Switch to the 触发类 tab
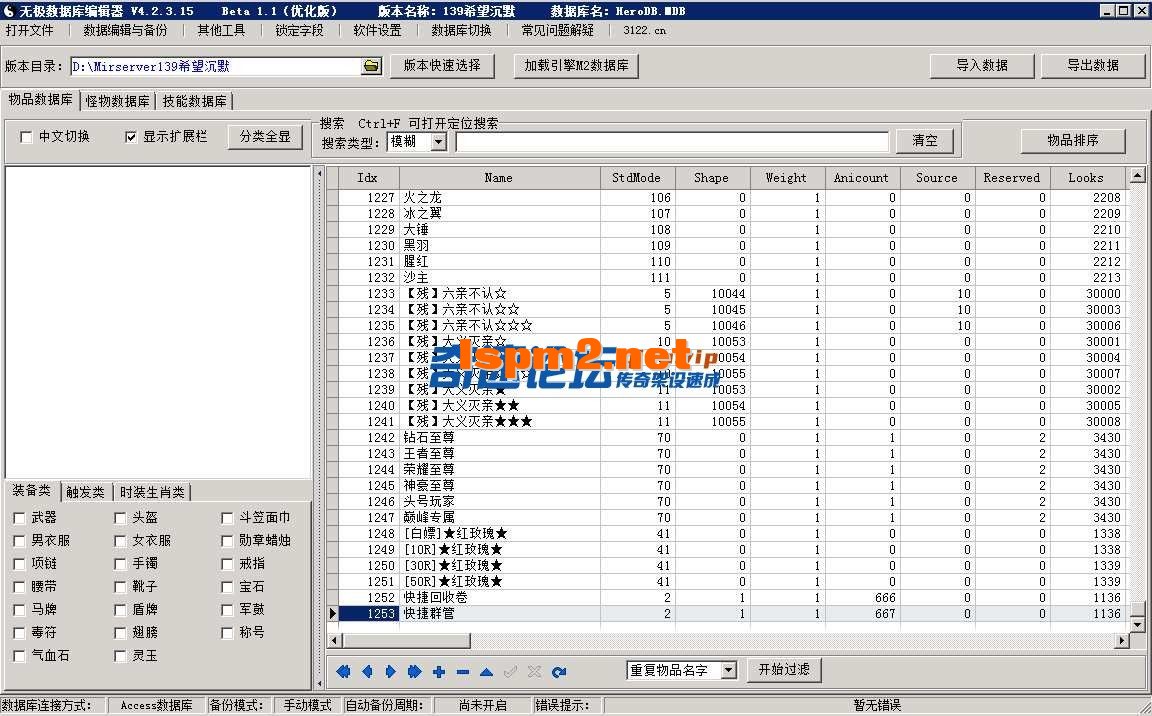Screen dimensions: 1152x716 (x=85, y=492)
